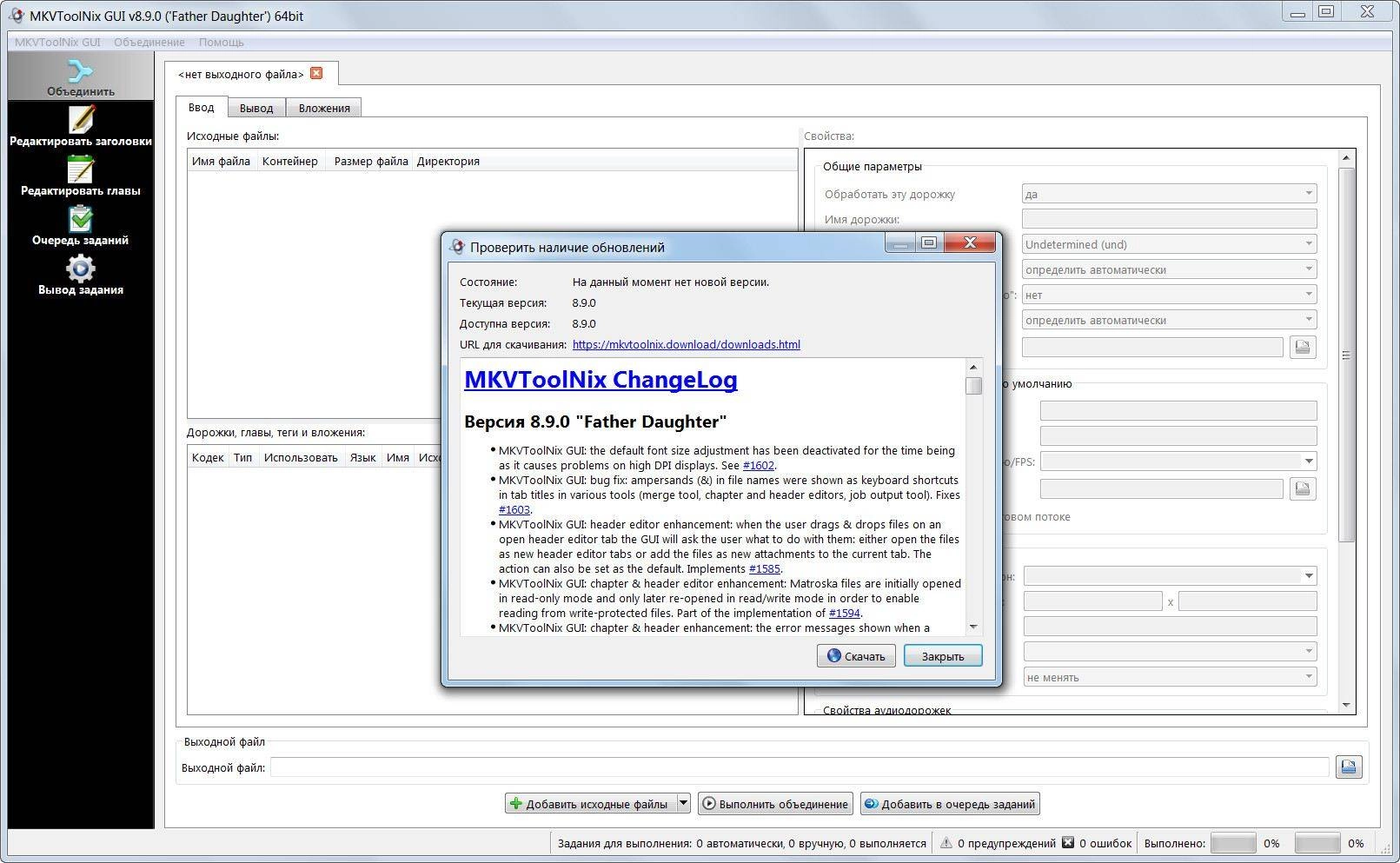Open the MKVToolNix ChangeLog heading link

600,380
